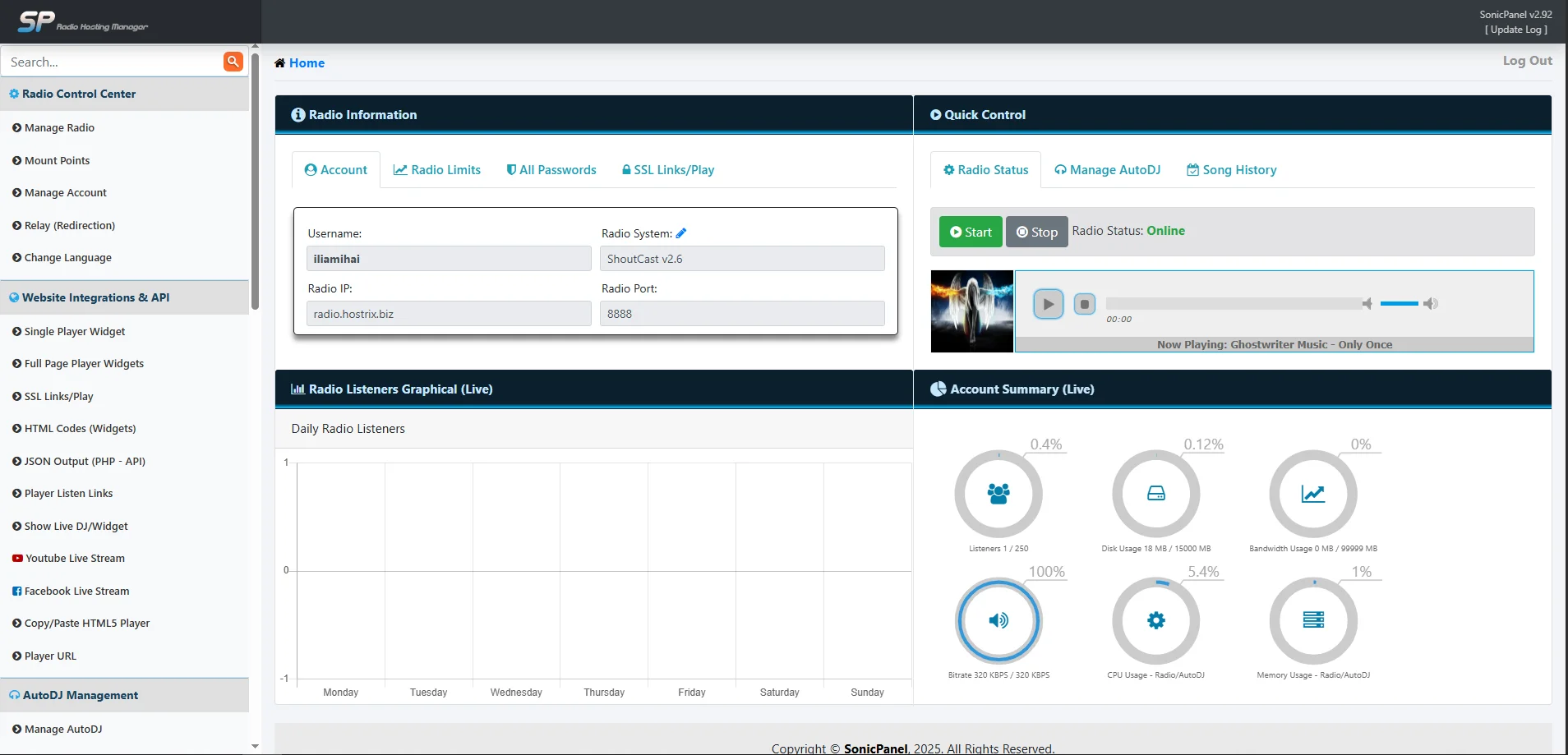Adjust the blue volume slider
Image resolution: width=1568 pixels, height=755 pixels.
1399,304
